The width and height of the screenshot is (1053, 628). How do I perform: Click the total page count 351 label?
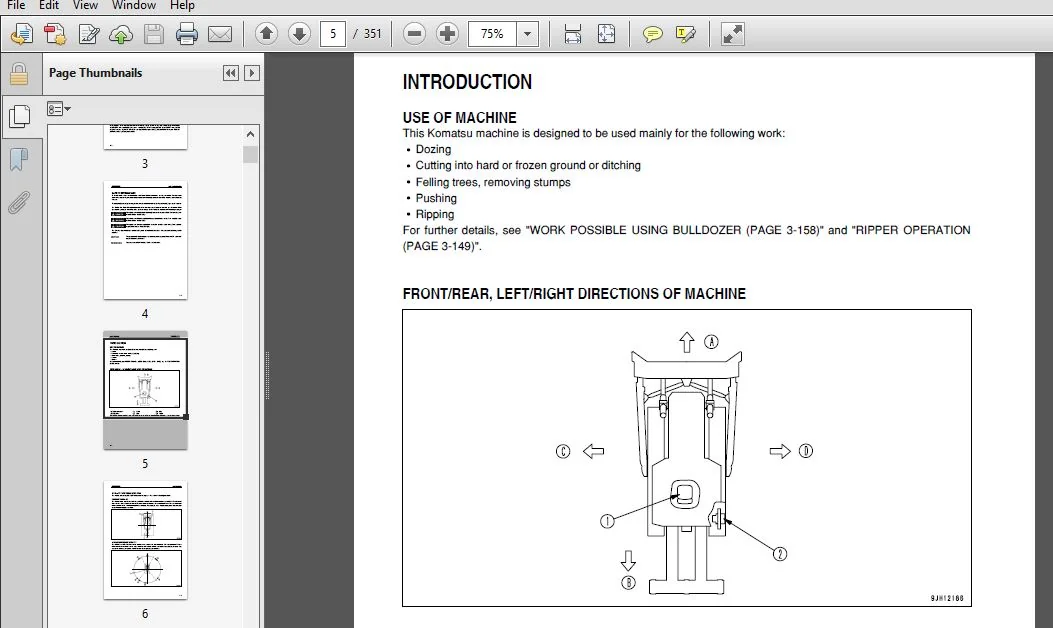(x=373, y=34)
